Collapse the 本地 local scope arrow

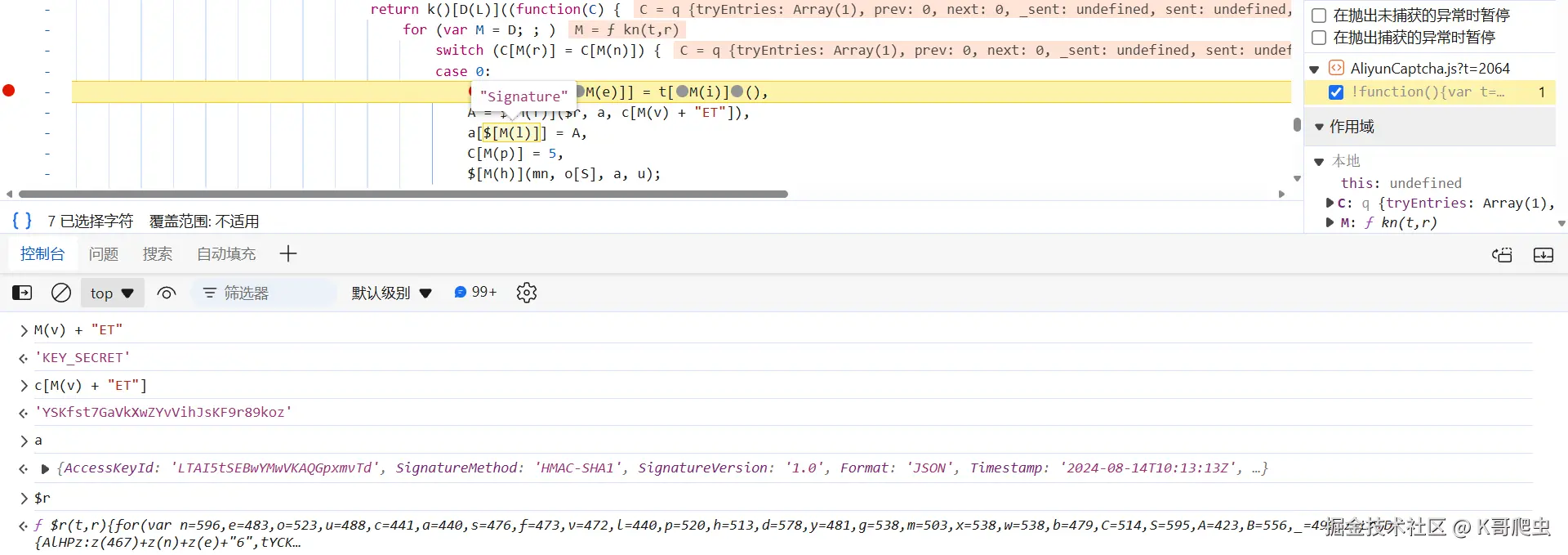point(1318,162)
